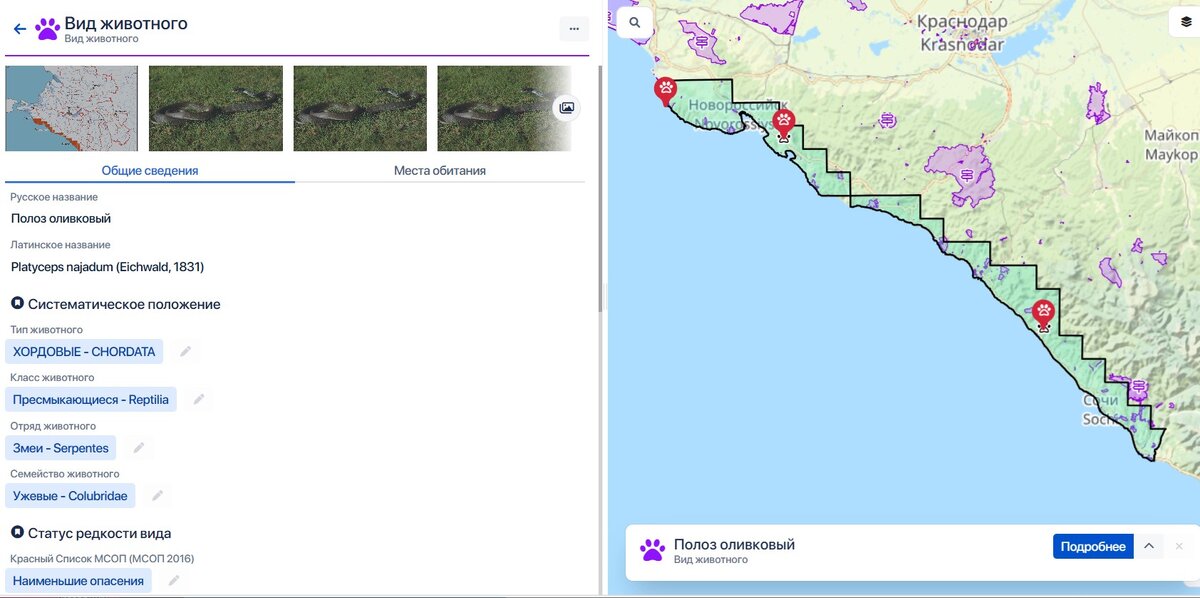1200x598 pixels.
Task: Open the range map thumbnail
Action: (72, 108)
